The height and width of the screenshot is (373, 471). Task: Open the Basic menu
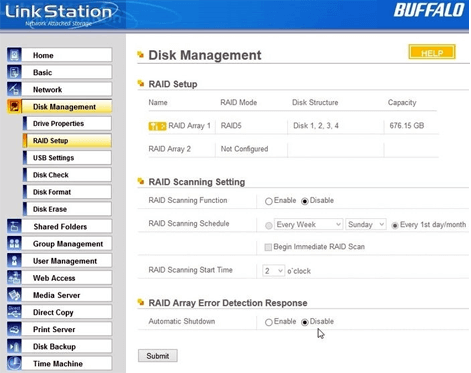point(67,72)
